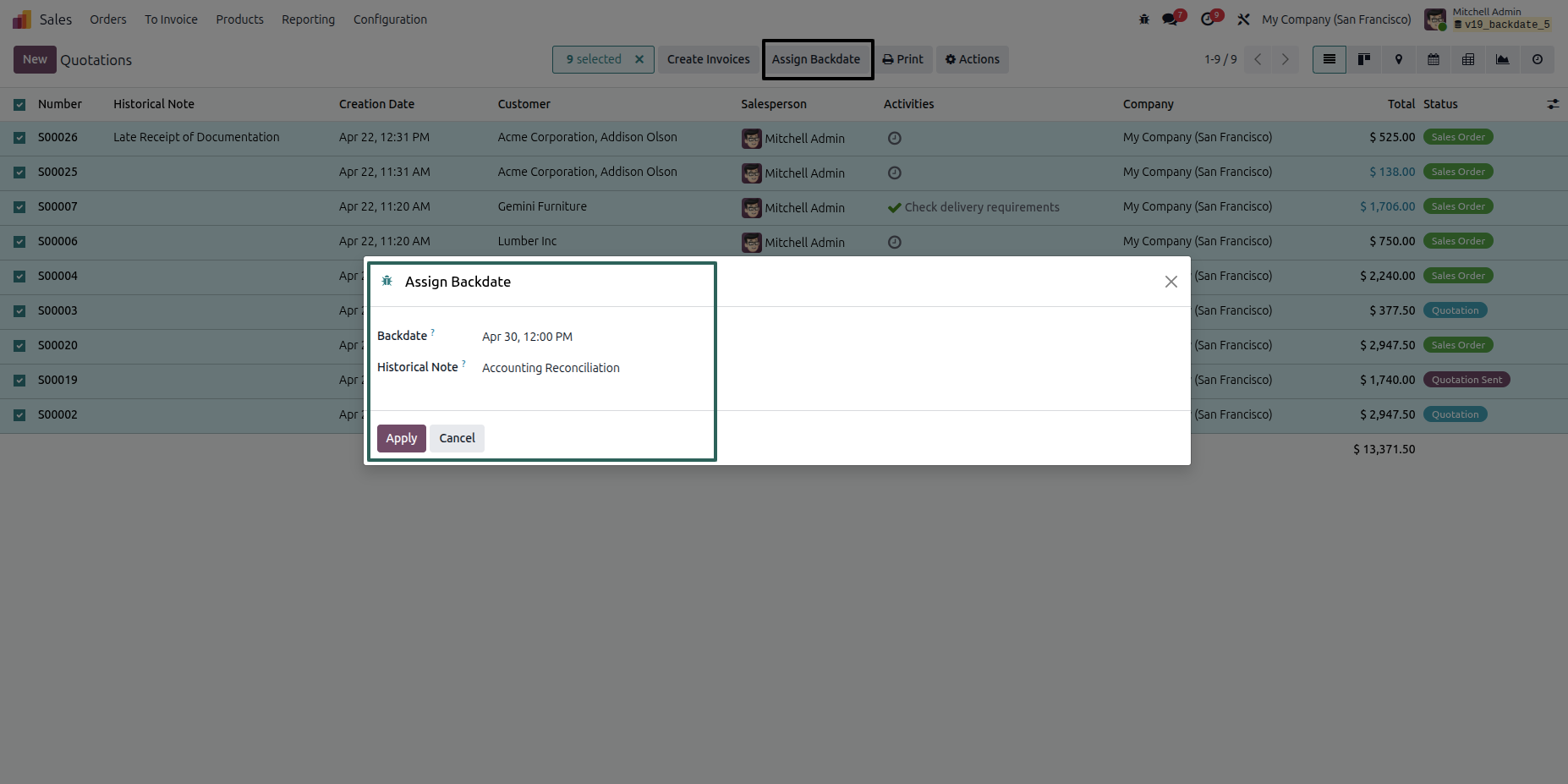Uncheck the S00026 row checkbox
The width and height of the screenshot is (1568, 784).
click(x=19, y=138)
